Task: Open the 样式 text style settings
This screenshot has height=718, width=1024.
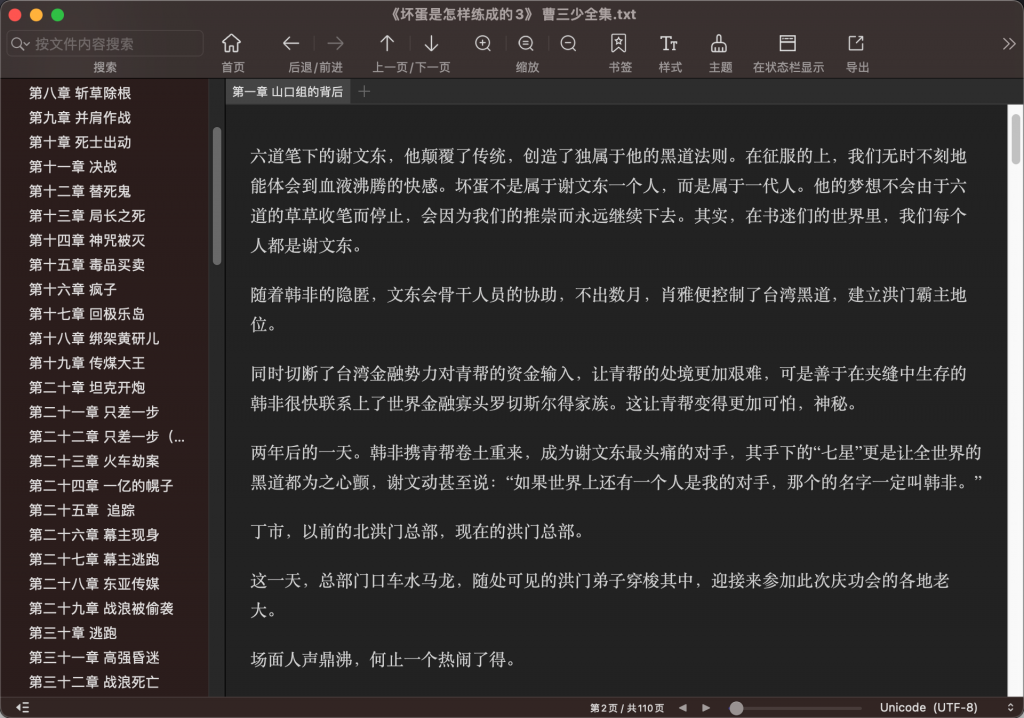Action: click(668, 44)
